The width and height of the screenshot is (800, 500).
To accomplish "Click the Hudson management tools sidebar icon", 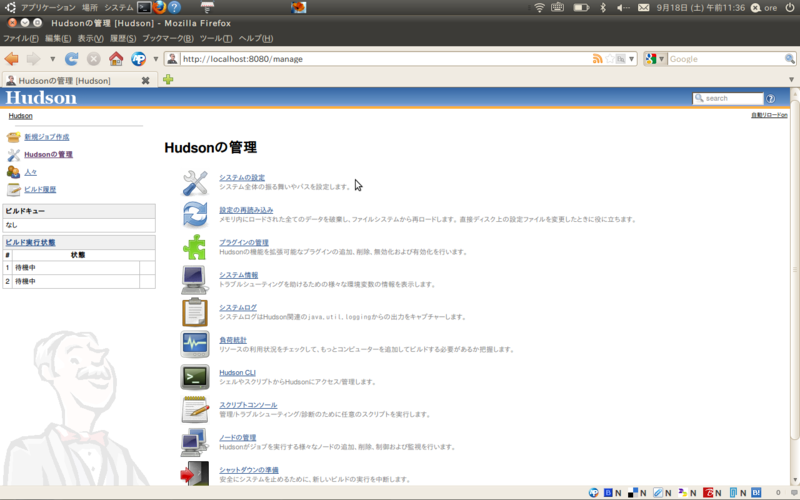I will [x=13, y=155].
